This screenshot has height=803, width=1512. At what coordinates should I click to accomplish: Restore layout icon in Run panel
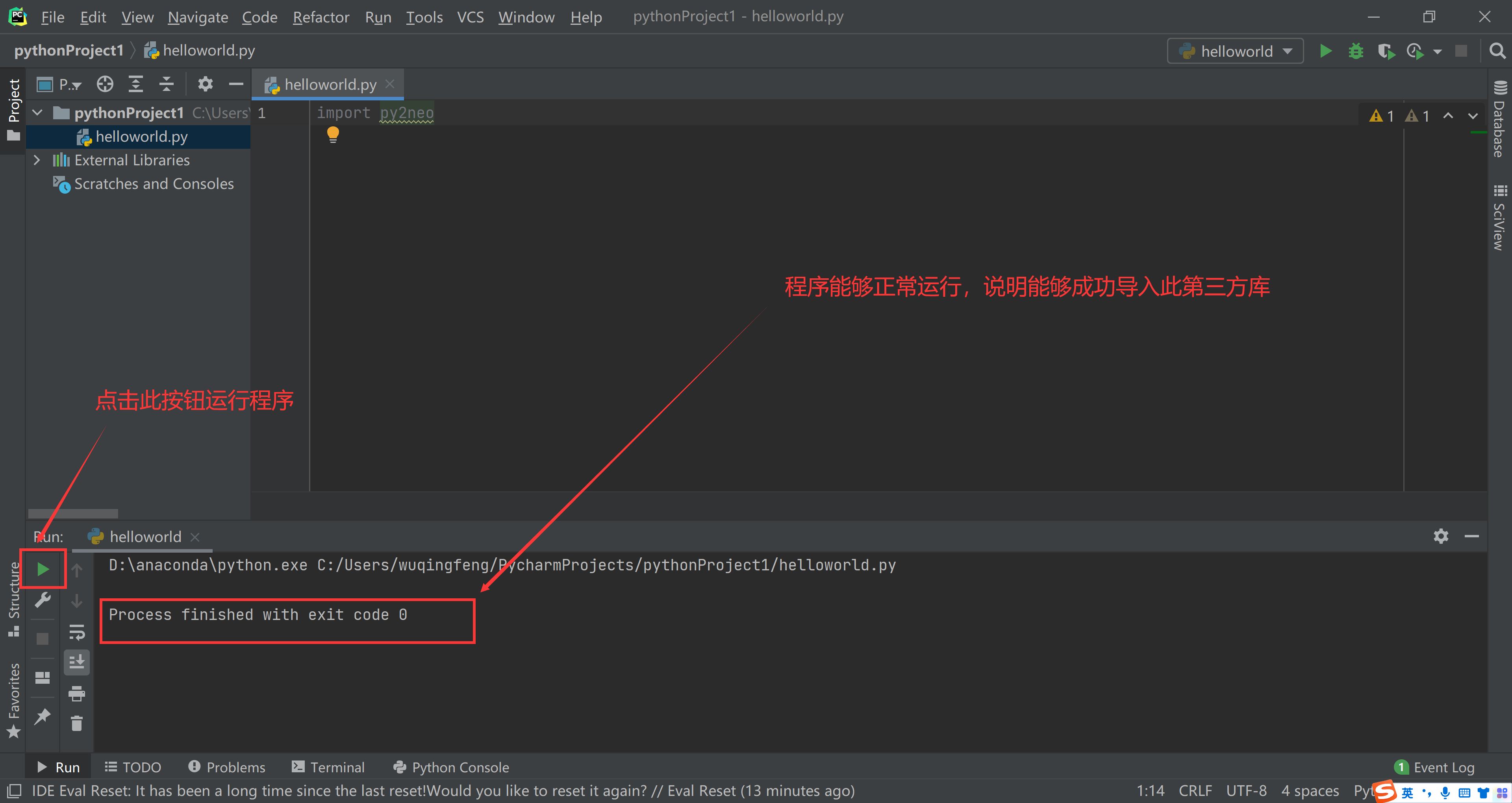[x=43, y=677]
